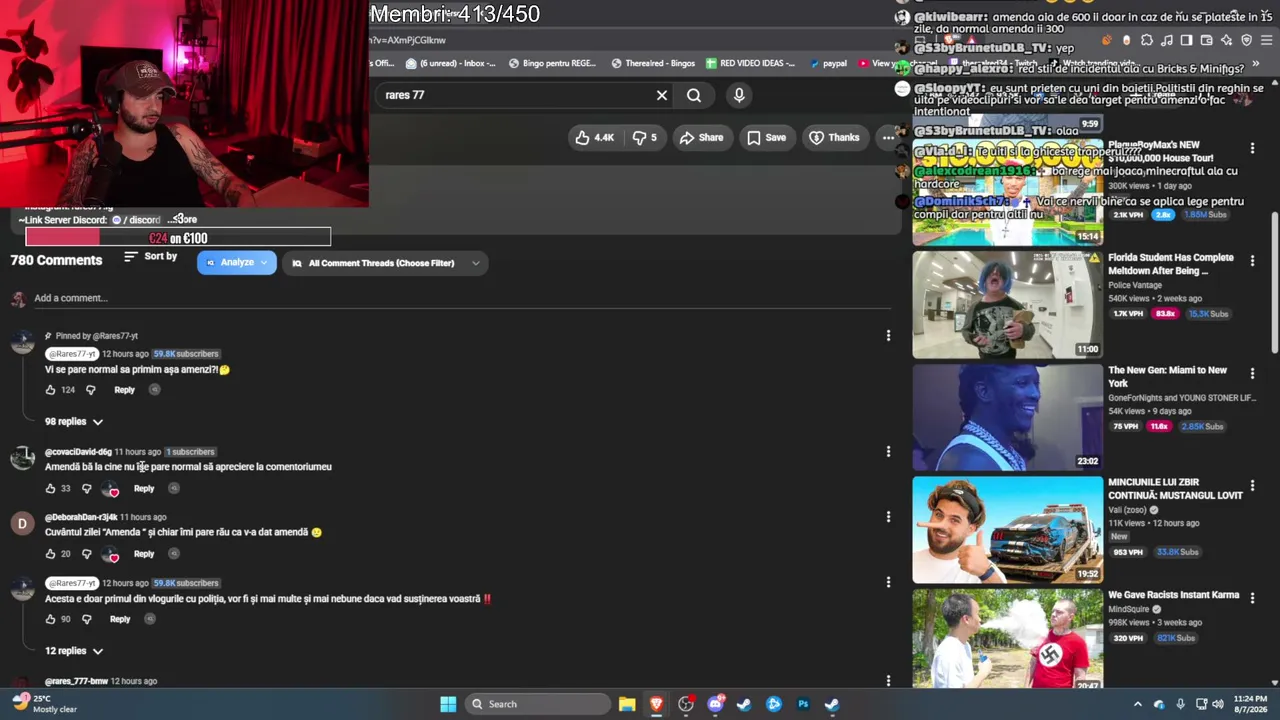Like the pinned comment with 124 likes
1280x720 pixels.
coord(50,390)
